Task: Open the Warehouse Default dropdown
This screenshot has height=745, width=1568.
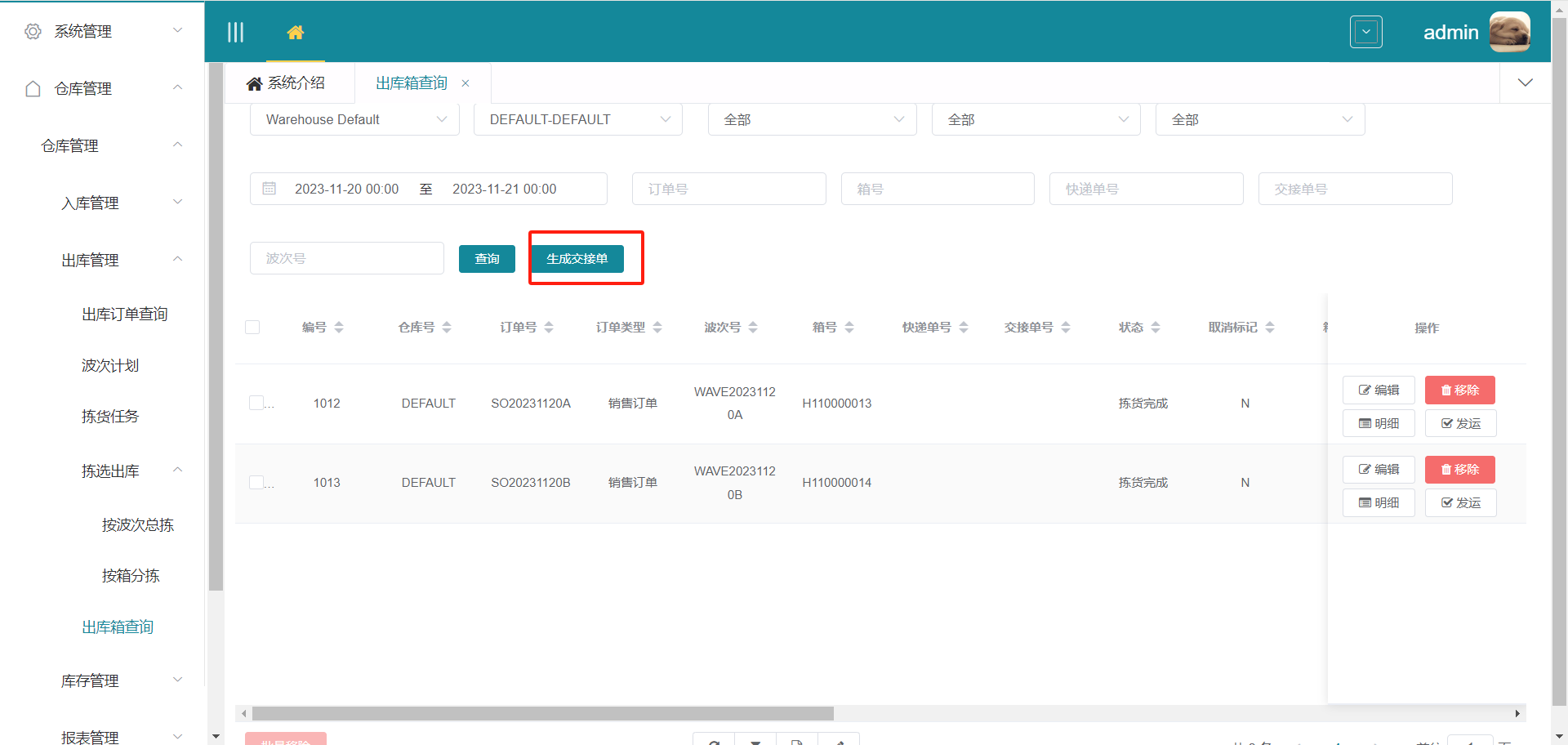Action: 354,119
